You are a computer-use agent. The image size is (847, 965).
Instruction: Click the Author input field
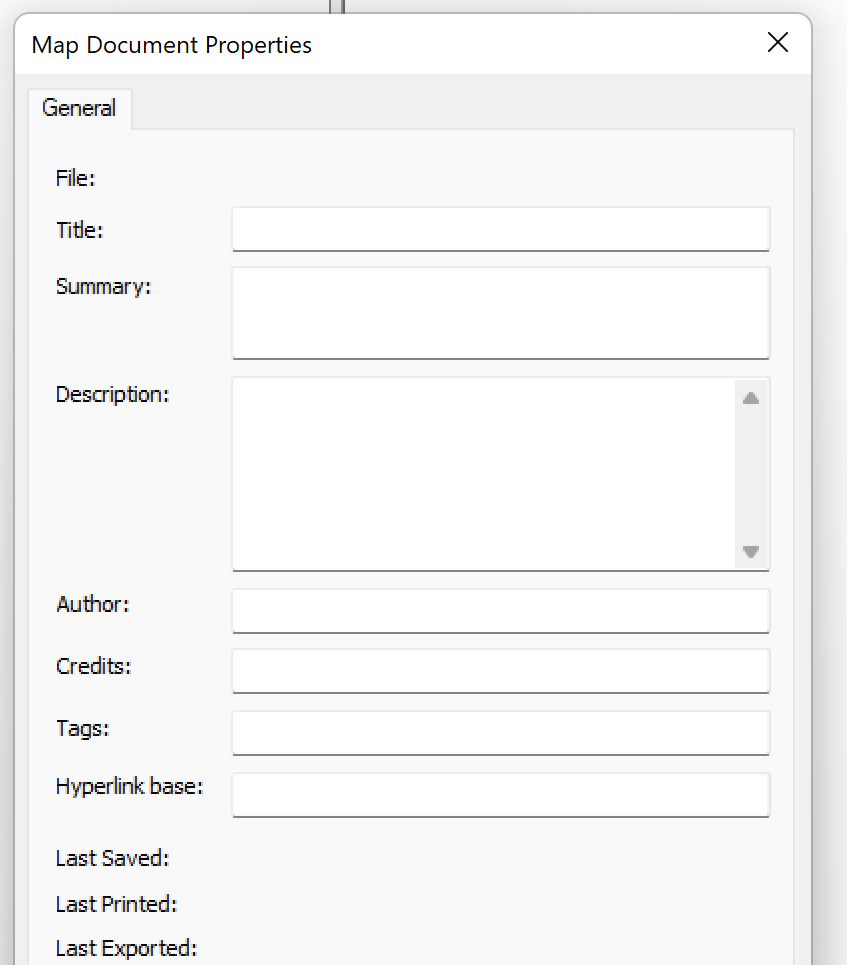tap(500, 610)
